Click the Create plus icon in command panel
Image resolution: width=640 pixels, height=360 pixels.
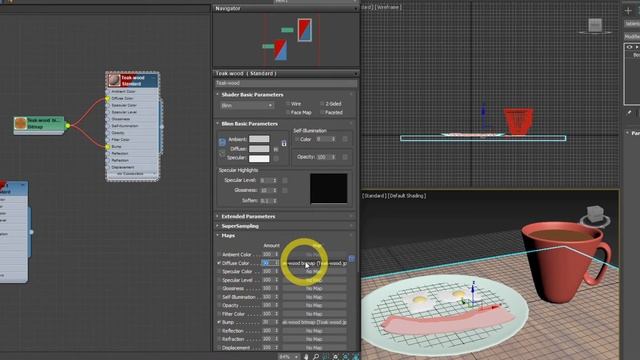pos(628,11)
